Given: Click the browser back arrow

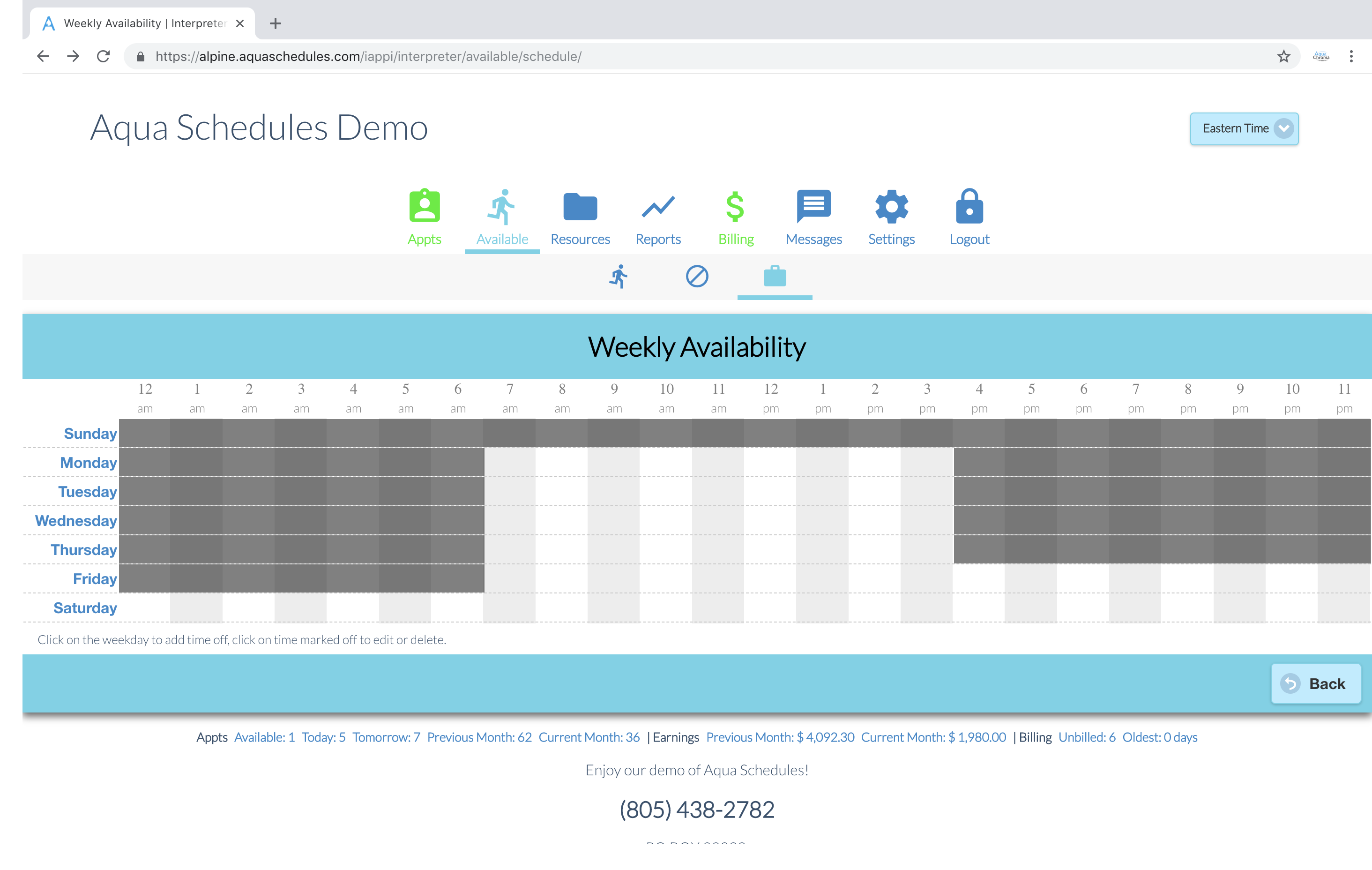Looking at the screenshot, I should tap(43, 56).
